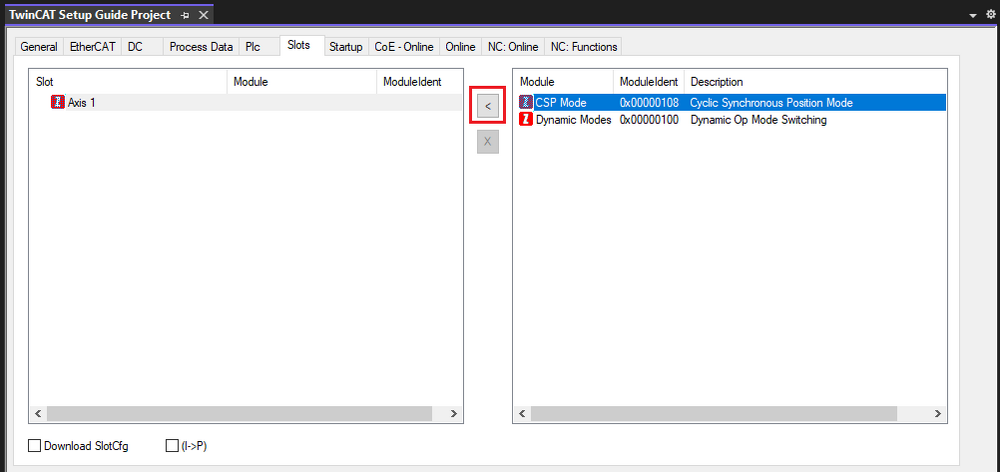1000x472 pixels.
Task: Open the Process Data tab
Action: (x=201, y=47)
